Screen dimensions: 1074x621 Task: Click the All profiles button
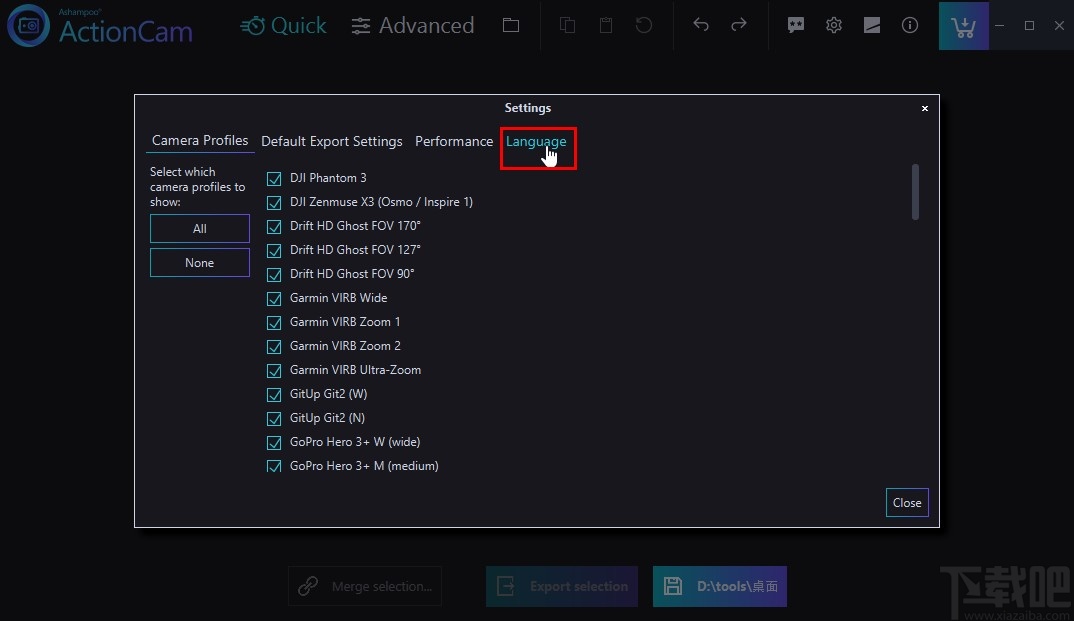(200, 229)
